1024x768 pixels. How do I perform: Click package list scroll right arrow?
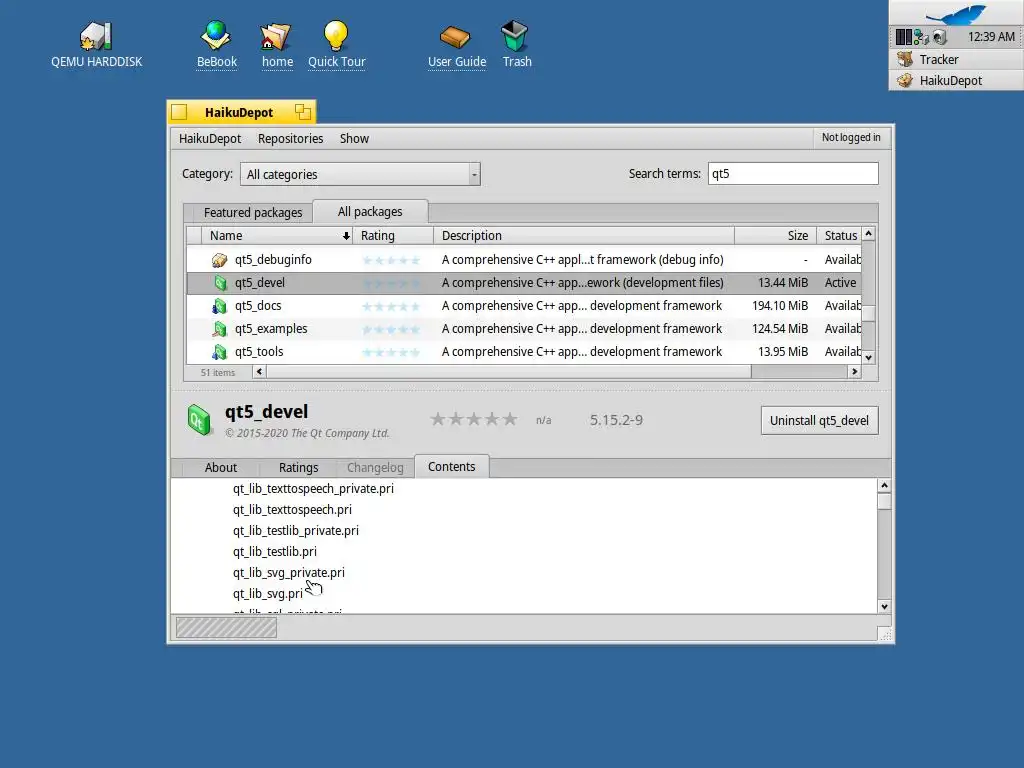(x=854, y=372)
